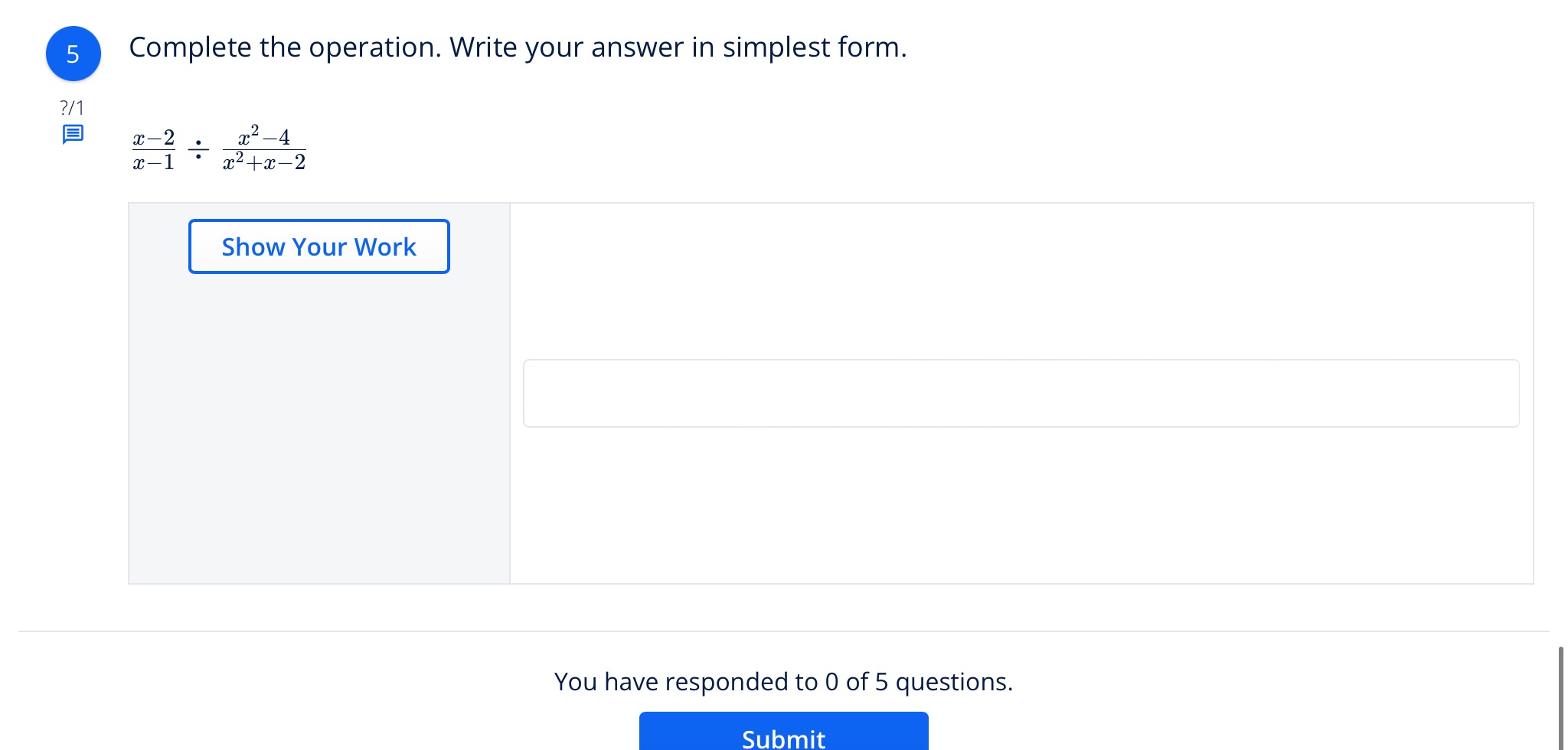This screenshot has width=1568, height=750.
Task: Select the x−2 numerator of first fraction
Action: 153,138
